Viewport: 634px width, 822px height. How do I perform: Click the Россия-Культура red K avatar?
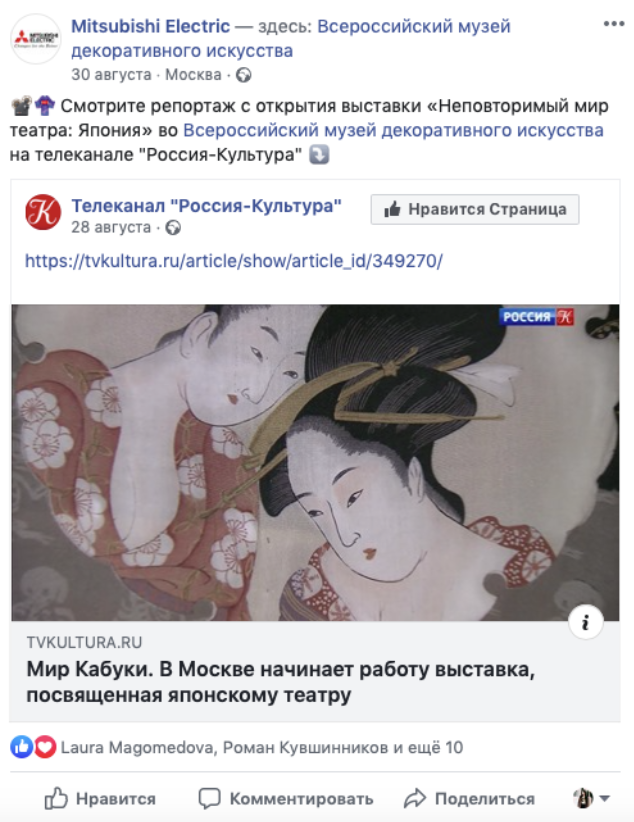(x=43, y=212)
